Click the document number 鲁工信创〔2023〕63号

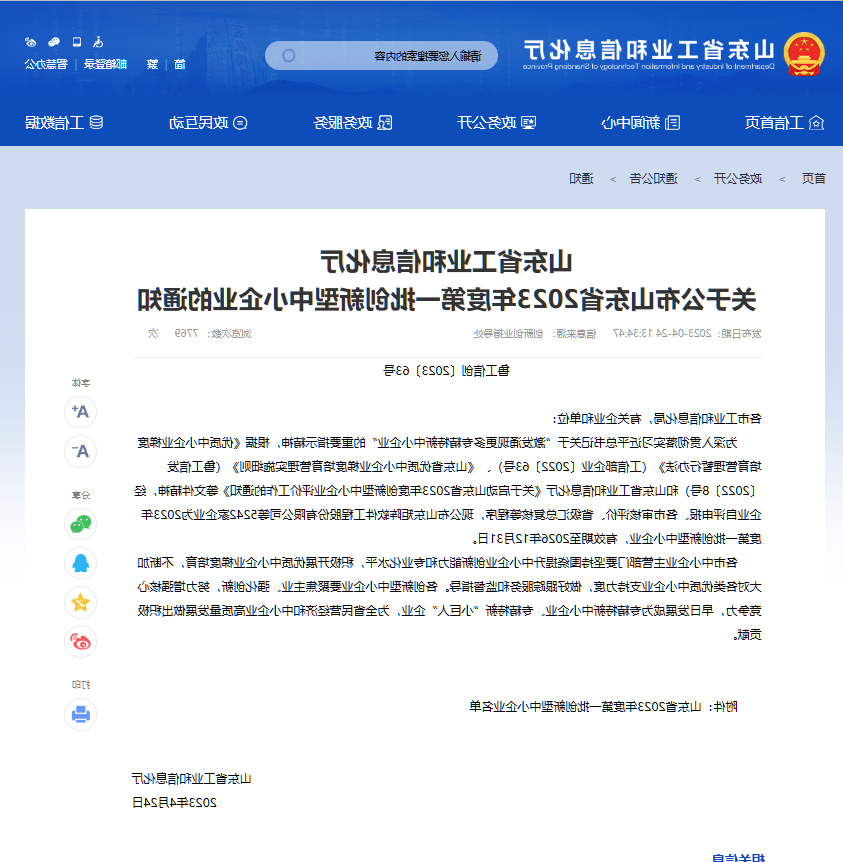point(447,371)
